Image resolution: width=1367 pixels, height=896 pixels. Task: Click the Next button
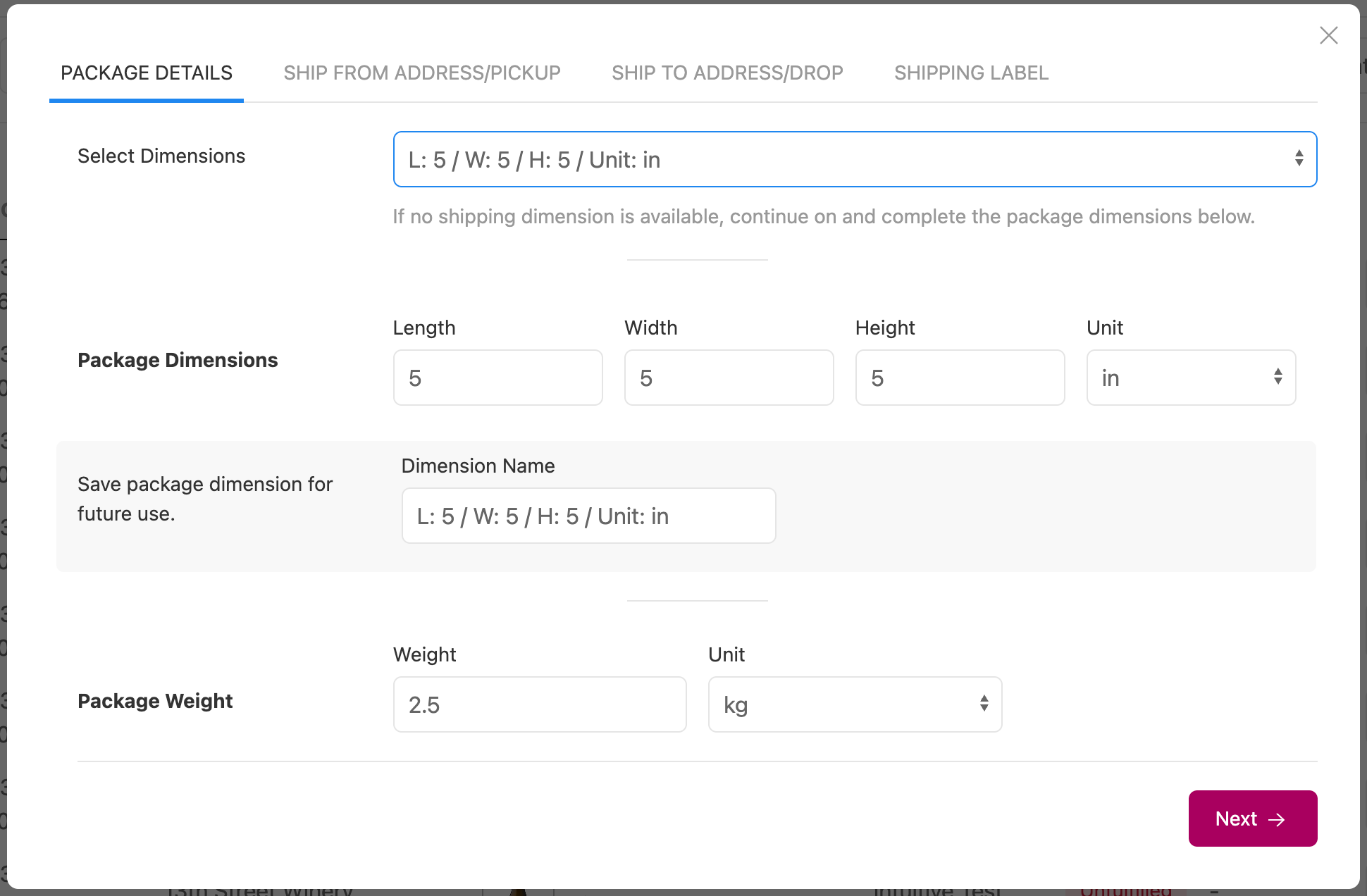pyautogui.click(x=1253, y=819)
